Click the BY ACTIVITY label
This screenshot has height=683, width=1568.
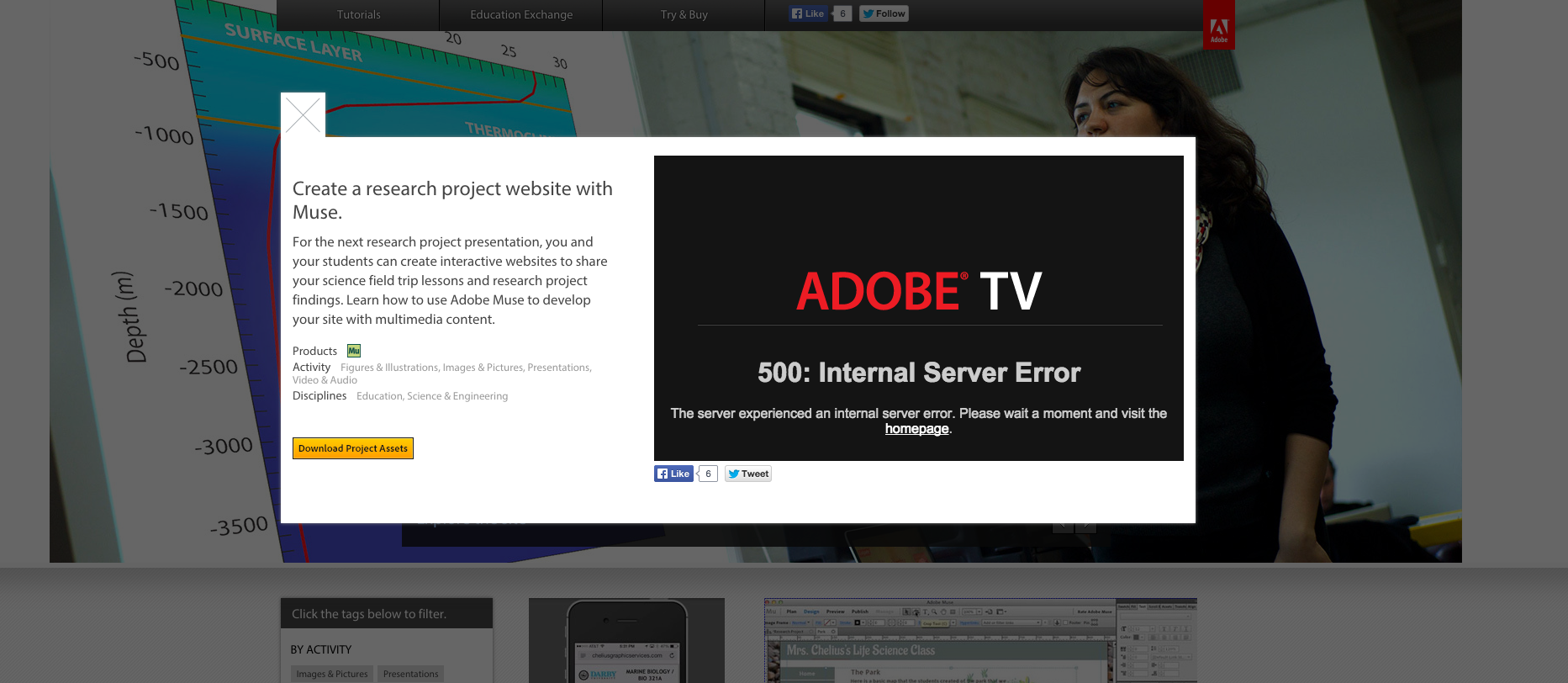pos(321,649)
